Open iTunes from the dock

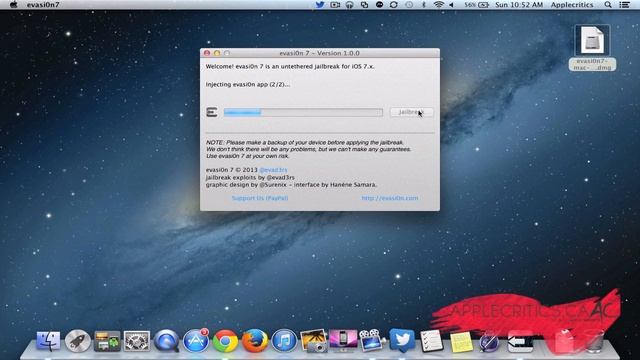click(284, 340)
